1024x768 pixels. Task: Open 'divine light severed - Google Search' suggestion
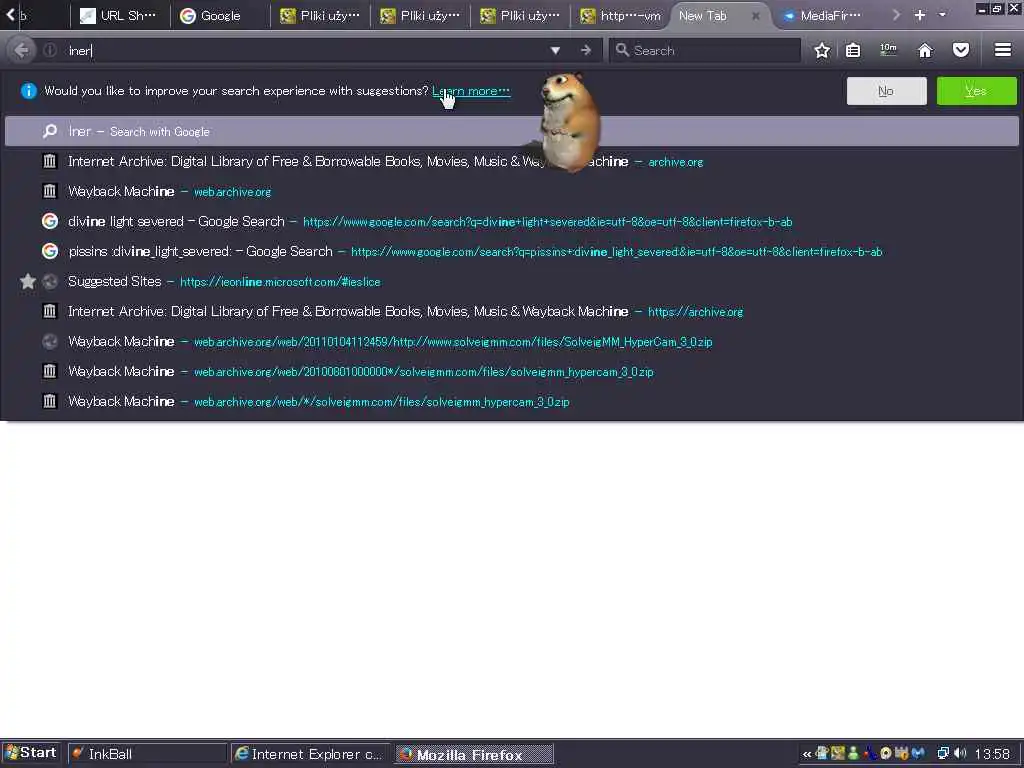click(511, 221)
